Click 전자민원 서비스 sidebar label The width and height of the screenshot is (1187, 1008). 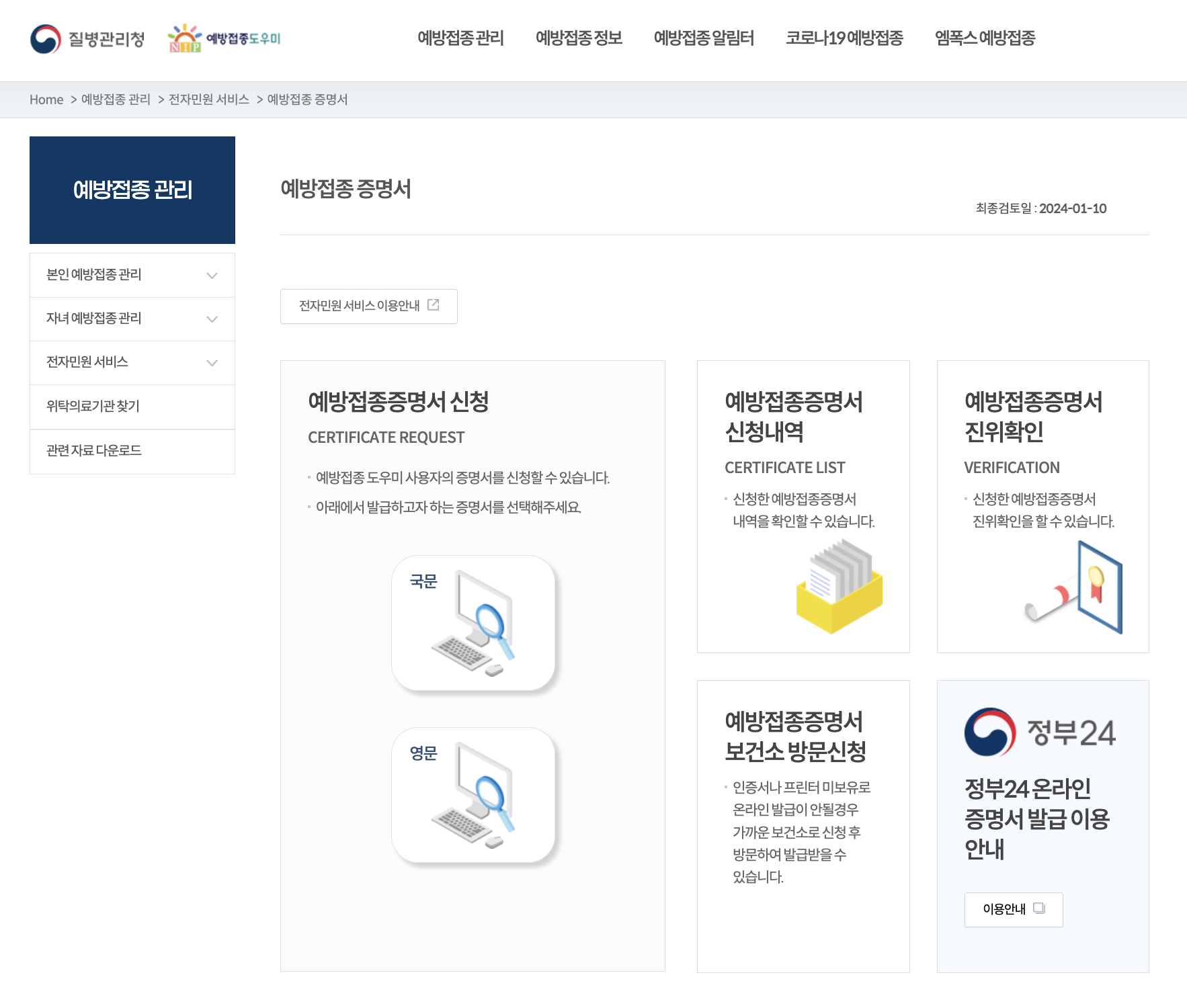(x=87, y=362)
